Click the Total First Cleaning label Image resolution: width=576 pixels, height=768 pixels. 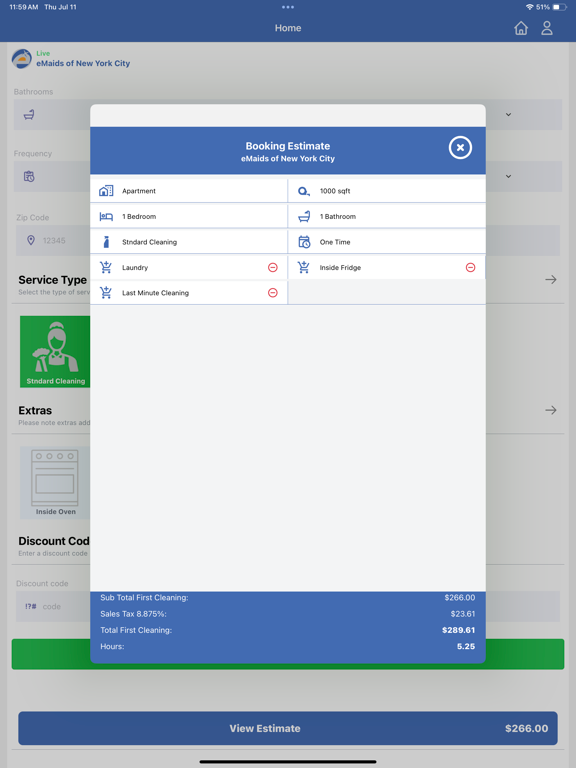tap(136, 630)
